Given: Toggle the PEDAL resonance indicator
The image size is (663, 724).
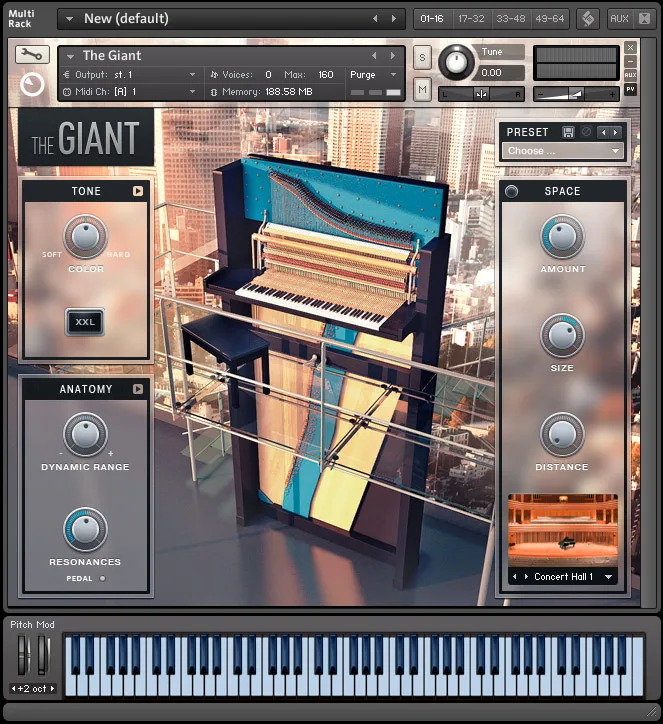Looking at the screenshot, I should tap(102, 578).
